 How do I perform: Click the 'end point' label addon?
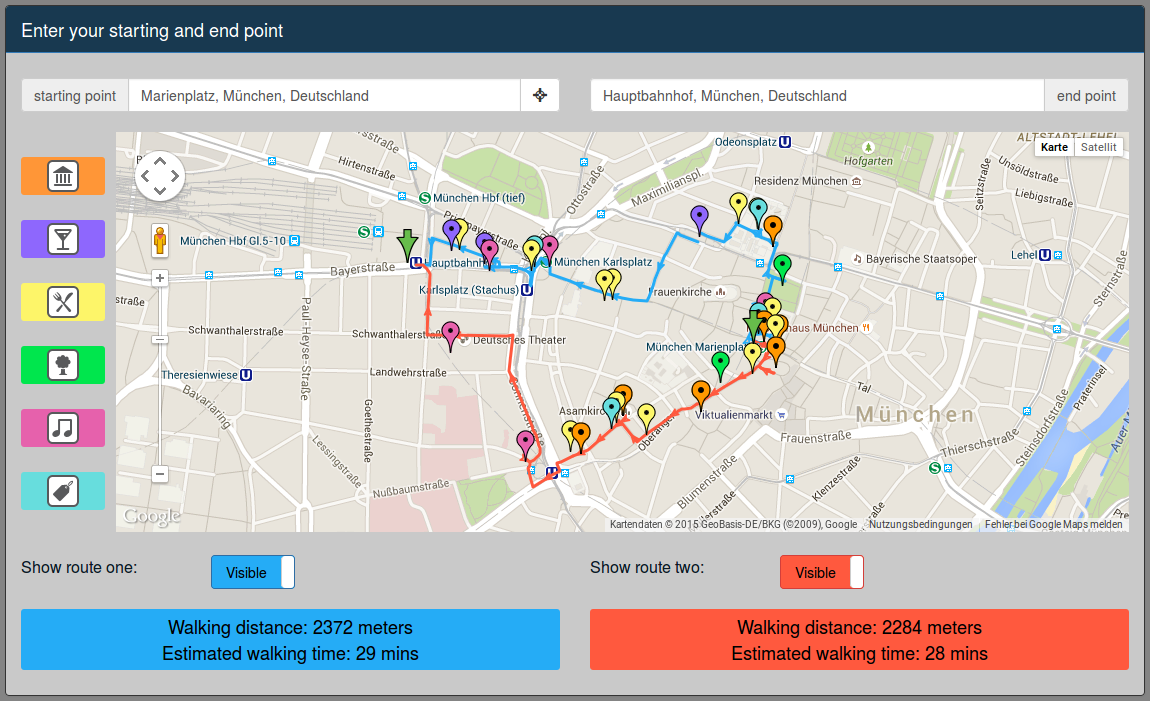(x=1086, y=95)
